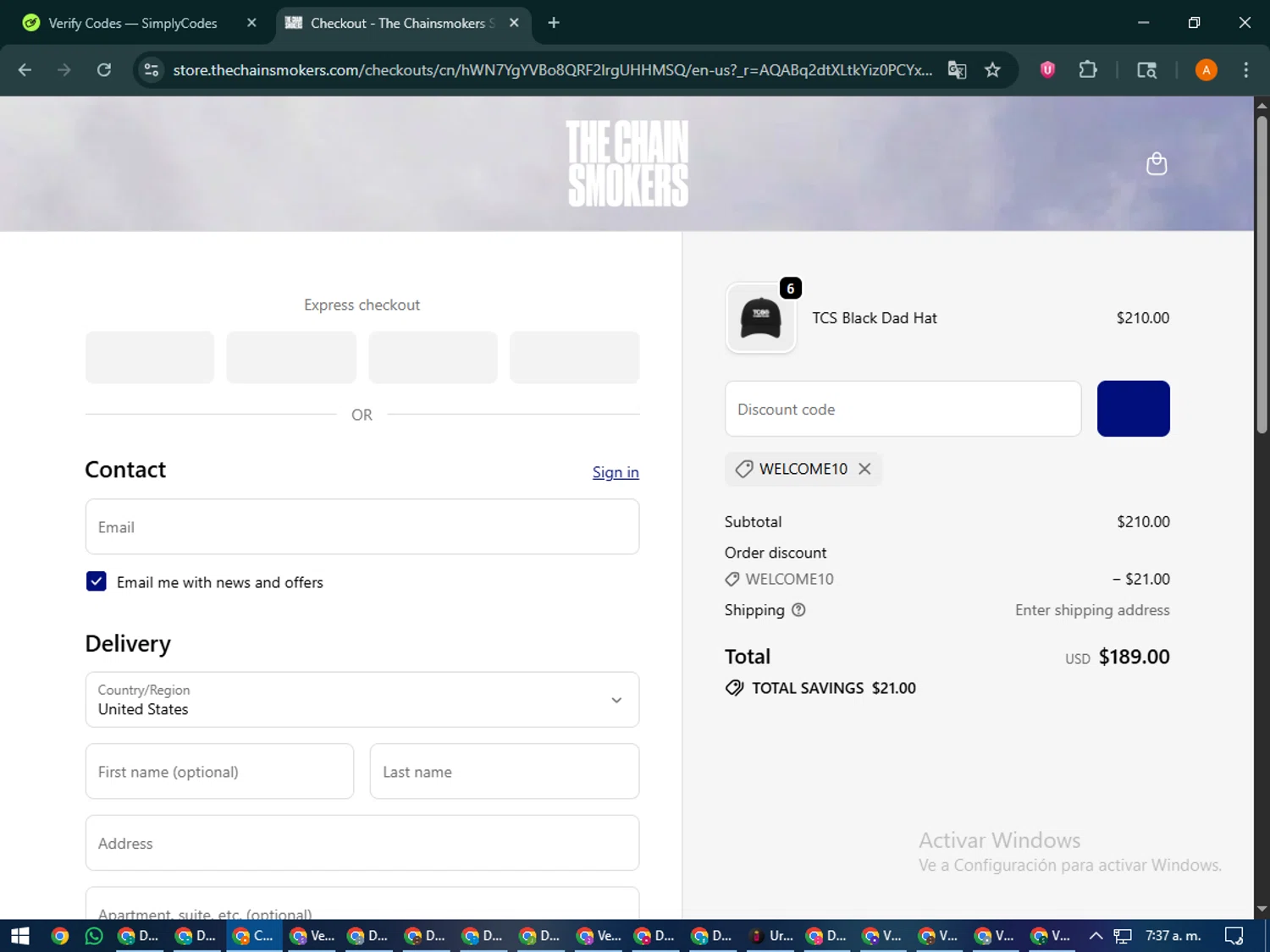Open WhatsApp from the taskbar

coord(94,936)
